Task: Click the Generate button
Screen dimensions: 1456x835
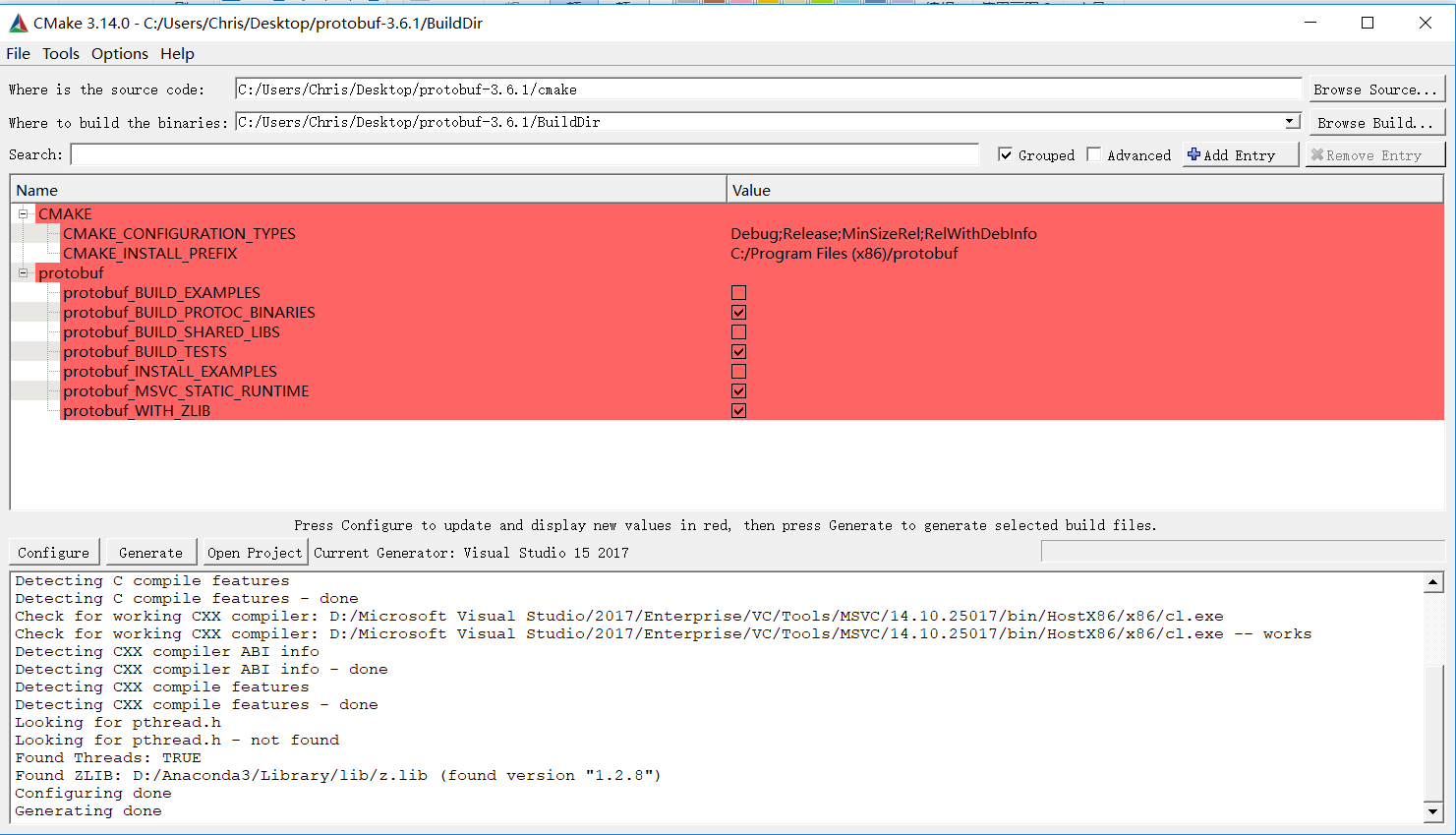Action: coord(150,553)
